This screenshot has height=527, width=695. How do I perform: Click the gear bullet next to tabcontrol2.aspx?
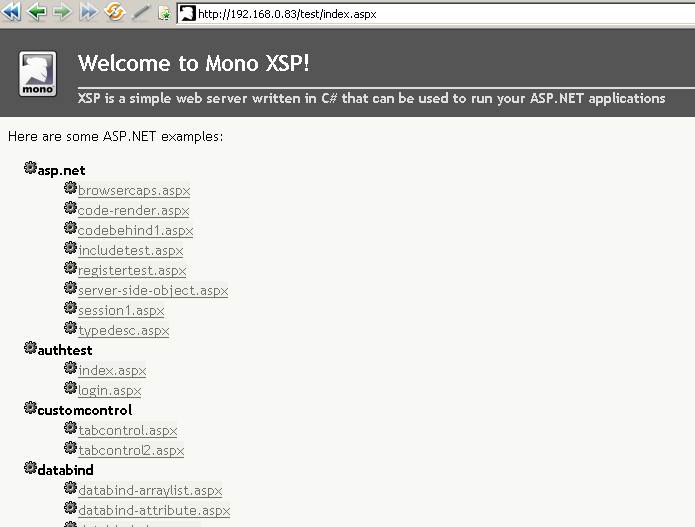coord(70,448)
